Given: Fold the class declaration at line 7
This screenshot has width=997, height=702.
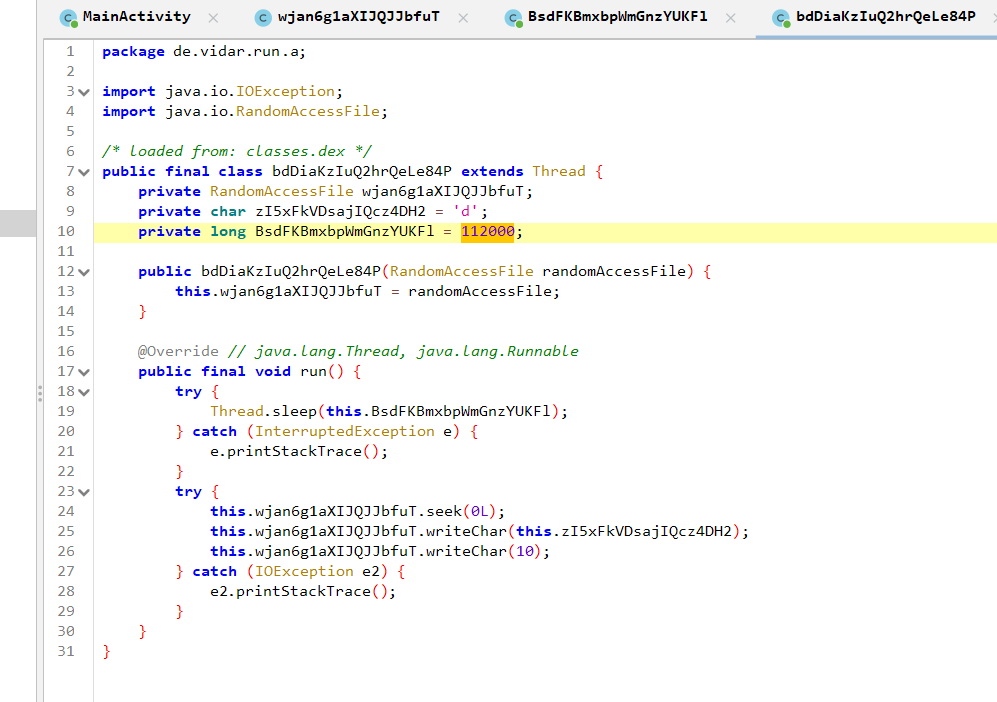Looking at the screenshot, I should point(84,172).
